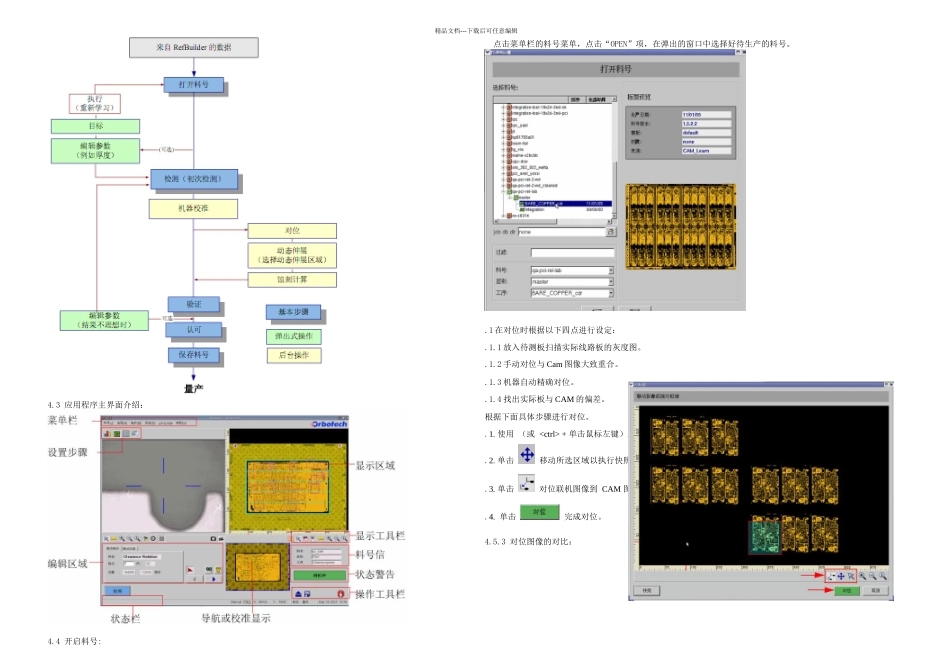Click the horizontal scrollbar under the job tree
This screenshot has height=672, width=950.
tap(553, 221)
